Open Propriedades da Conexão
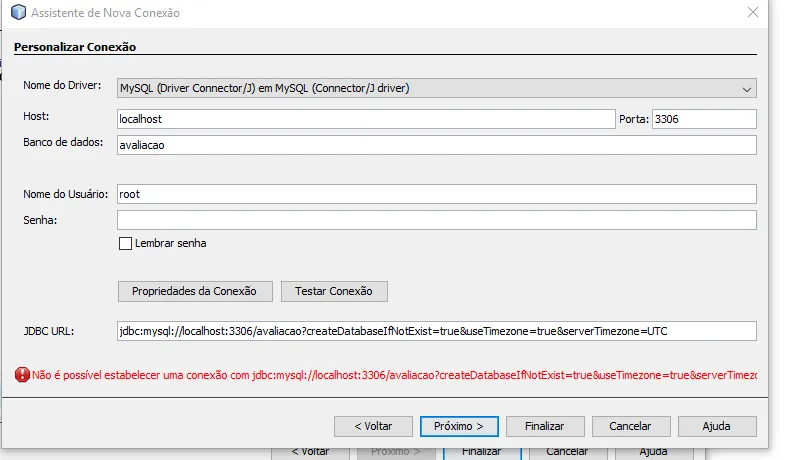This screenshot has height=460, width=797. [x=195, y=291]
